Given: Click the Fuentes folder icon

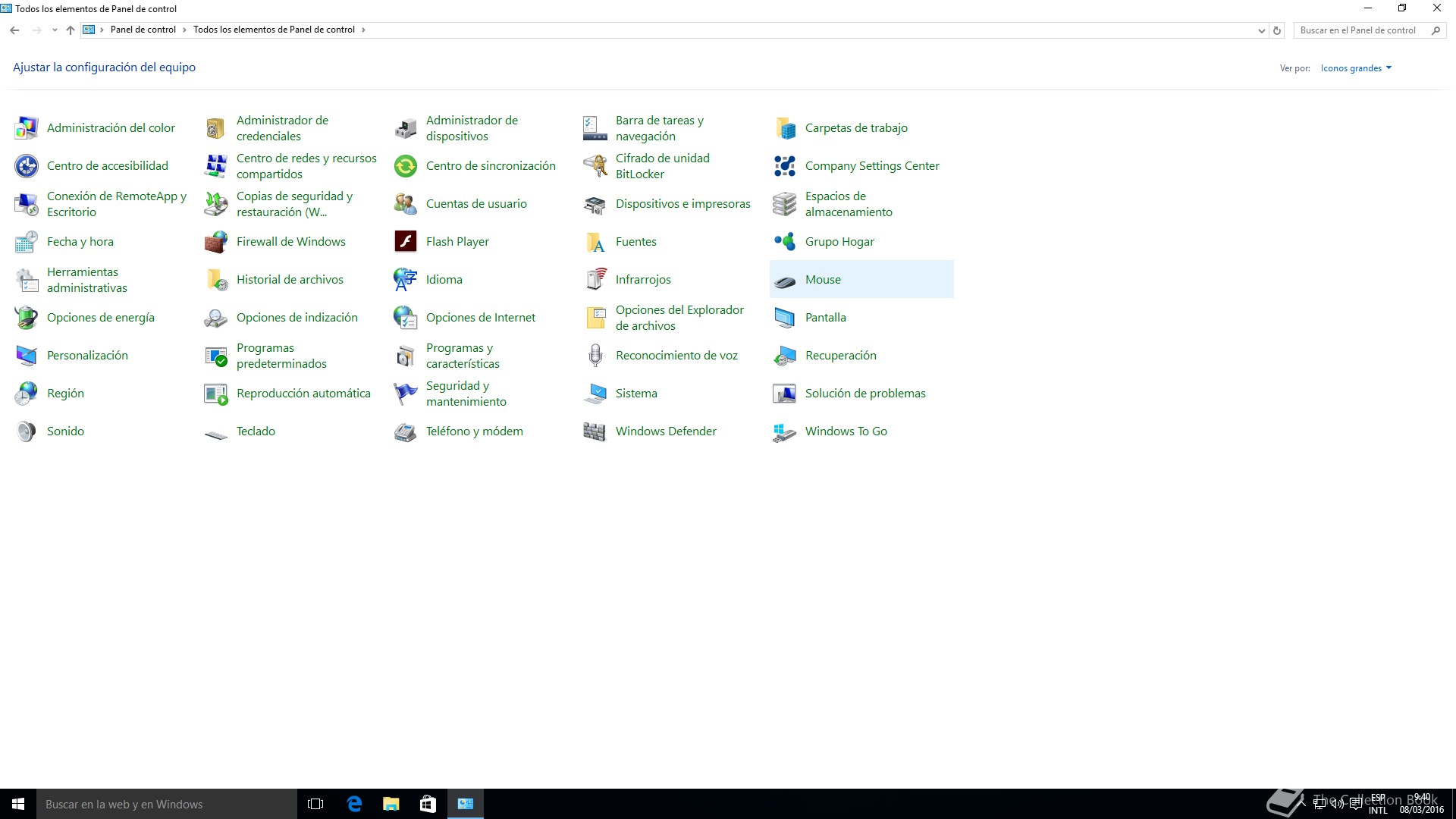Looking at the screenshot, I should click(595, 242).
